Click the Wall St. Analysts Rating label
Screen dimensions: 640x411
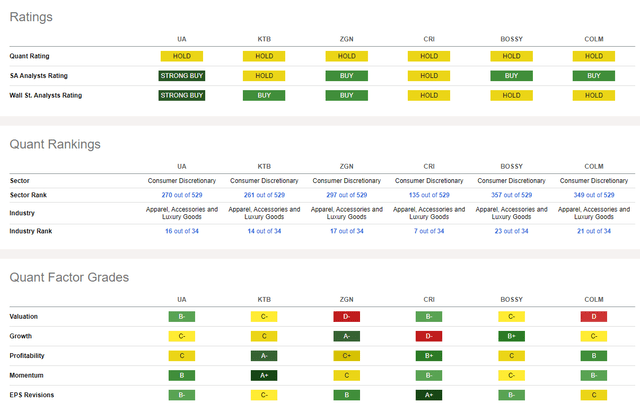pyautogui.click(x=46, y=96)
